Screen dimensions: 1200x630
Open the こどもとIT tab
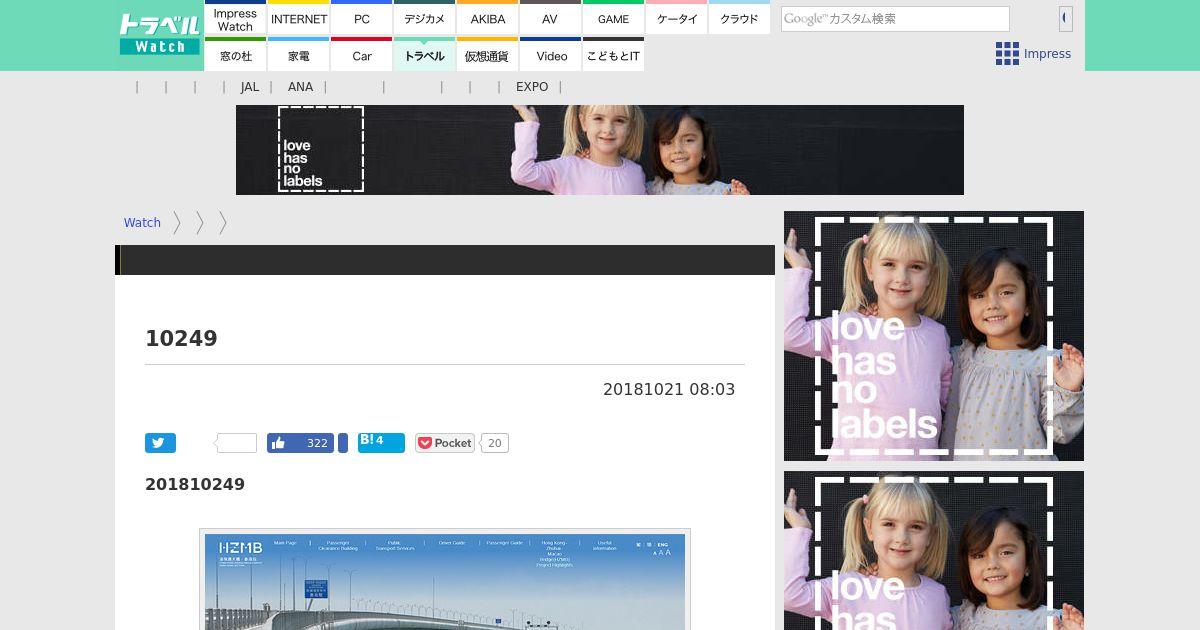(x=613, y=55)
